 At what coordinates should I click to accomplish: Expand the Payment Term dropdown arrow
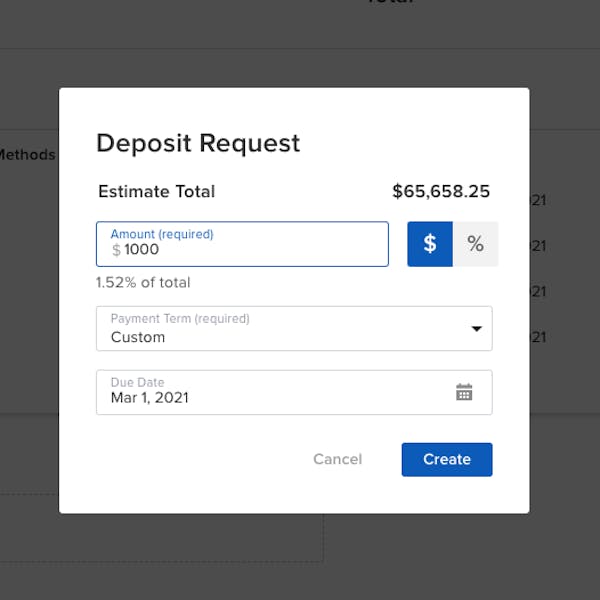tap(476, 329)
